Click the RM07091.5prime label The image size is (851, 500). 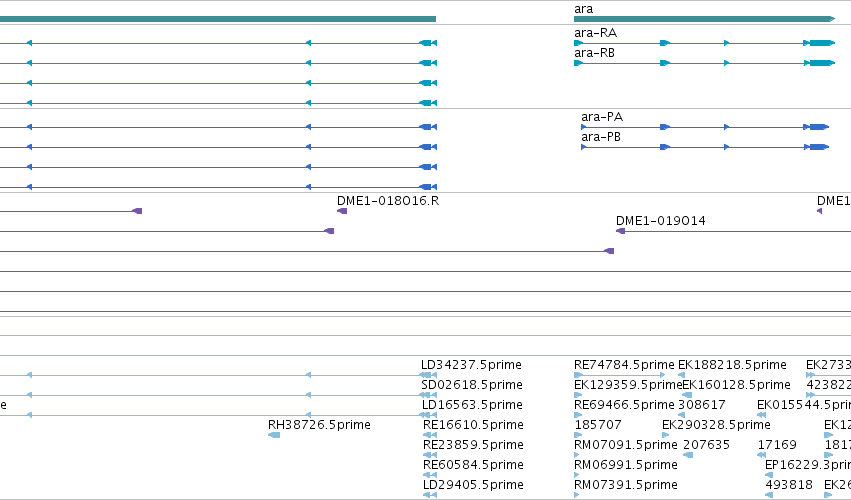coord(626,445)
